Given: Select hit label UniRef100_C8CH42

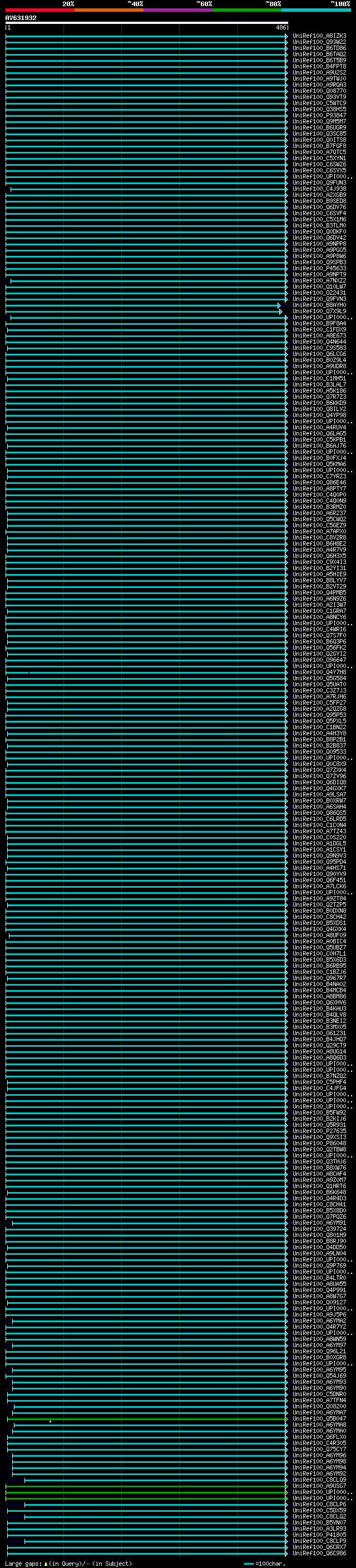Looking at the screenshot, I should 319,917.
